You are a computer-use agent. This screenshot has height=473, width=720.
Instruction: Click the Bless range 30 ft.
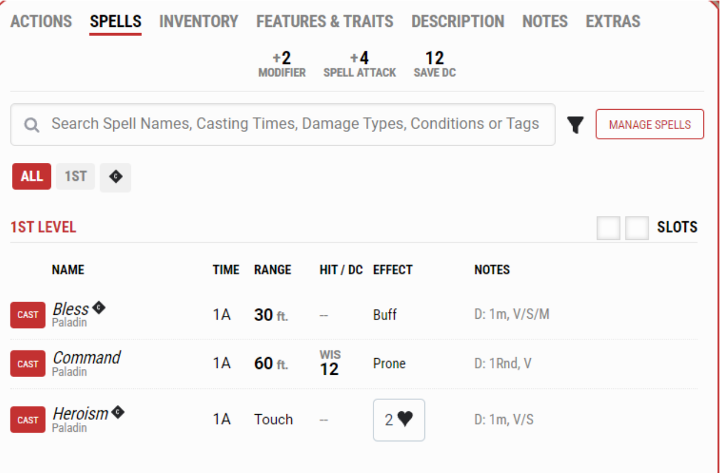tap(271, 315)
